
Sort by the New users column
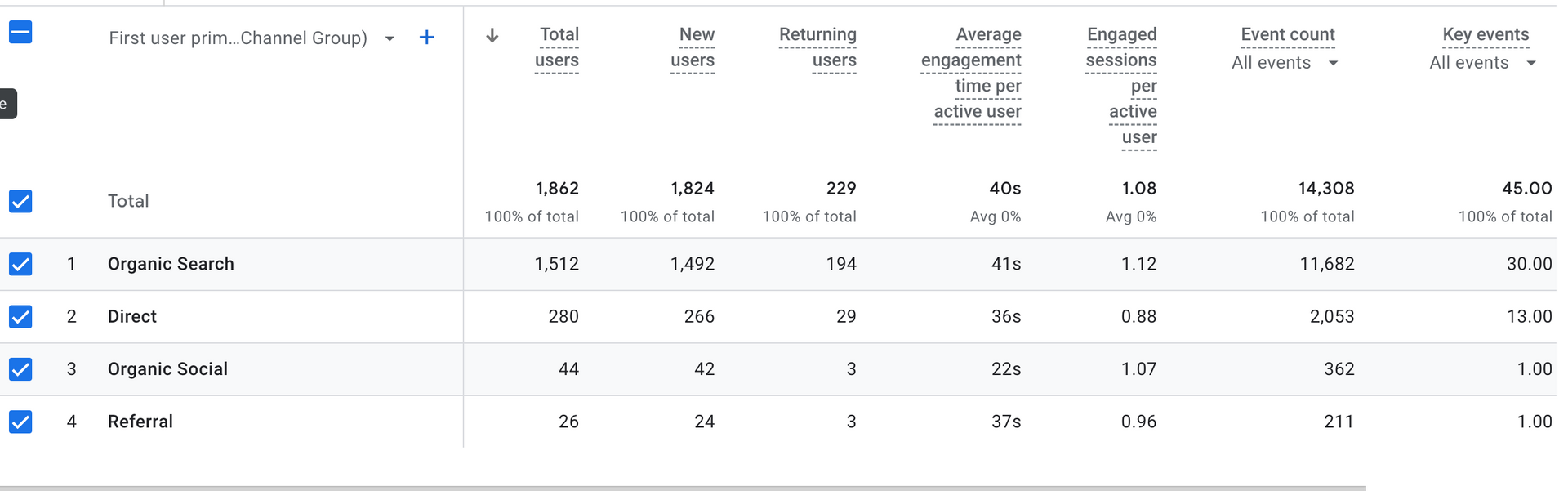[x=693, y=47]
